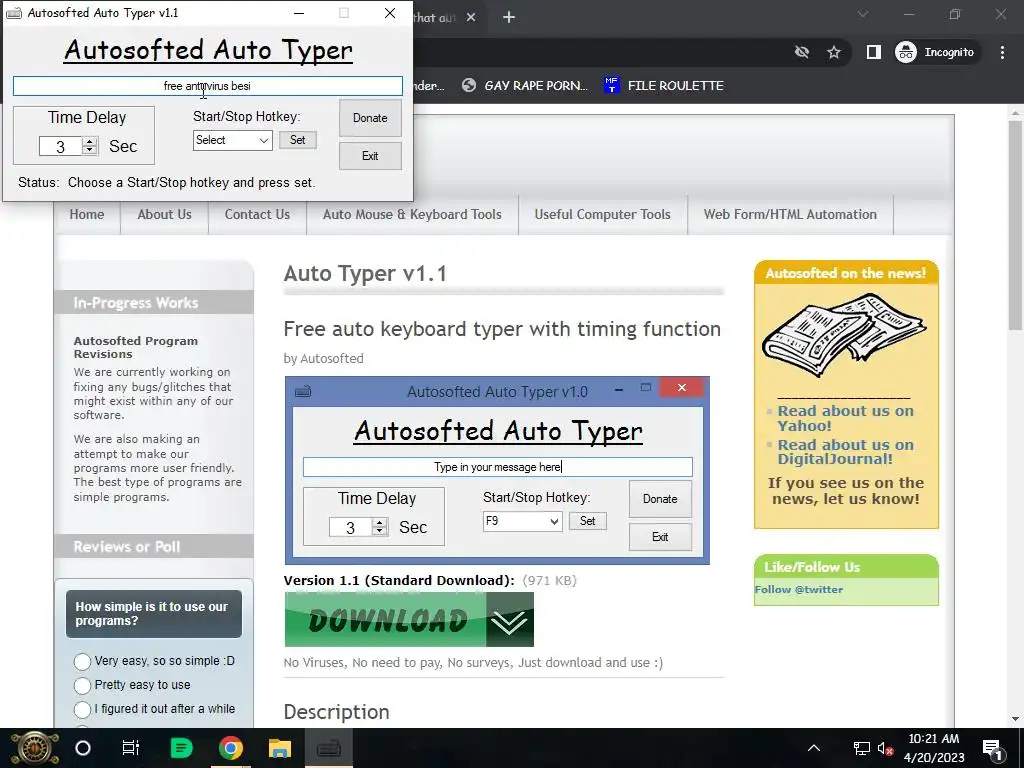The width and height of the screenshot is (1024, 768).
Task: Open Useful Computer Tools navigation tab
Action: [603, 214]
